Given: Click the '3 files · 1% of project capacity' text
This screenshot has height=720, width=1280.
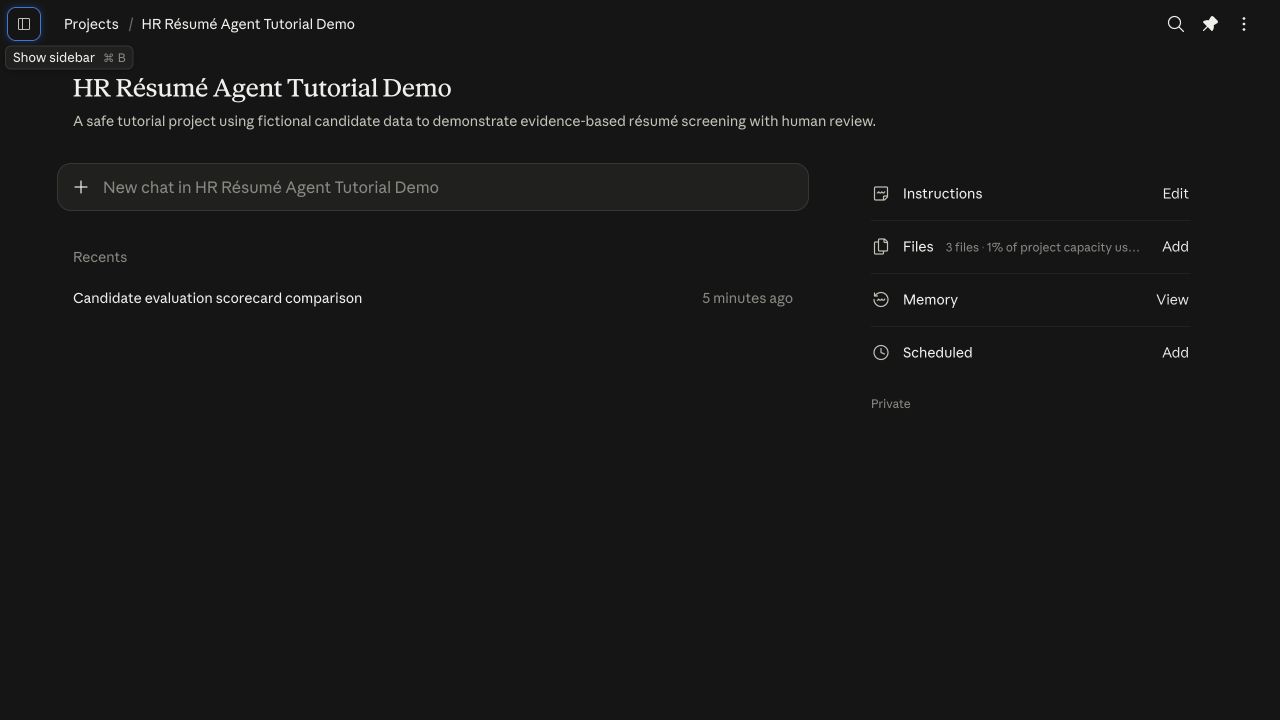Looking at the screenshot, I should click(1042, 247).
